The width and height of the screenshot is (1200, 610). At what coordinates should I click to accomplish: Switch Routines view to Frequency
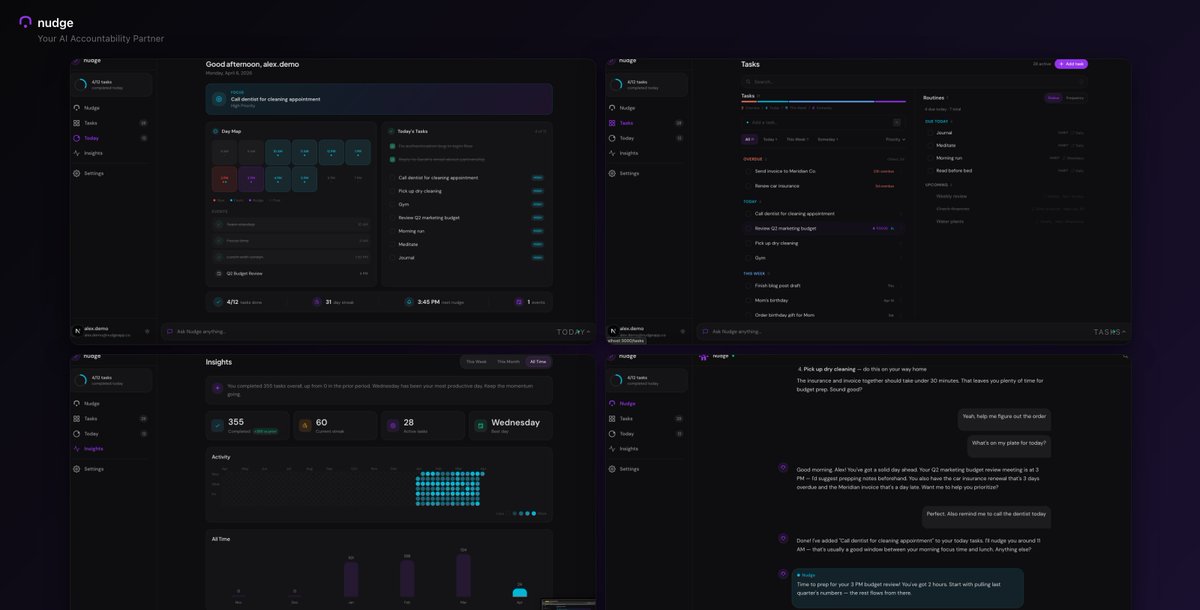point(1075,98)
